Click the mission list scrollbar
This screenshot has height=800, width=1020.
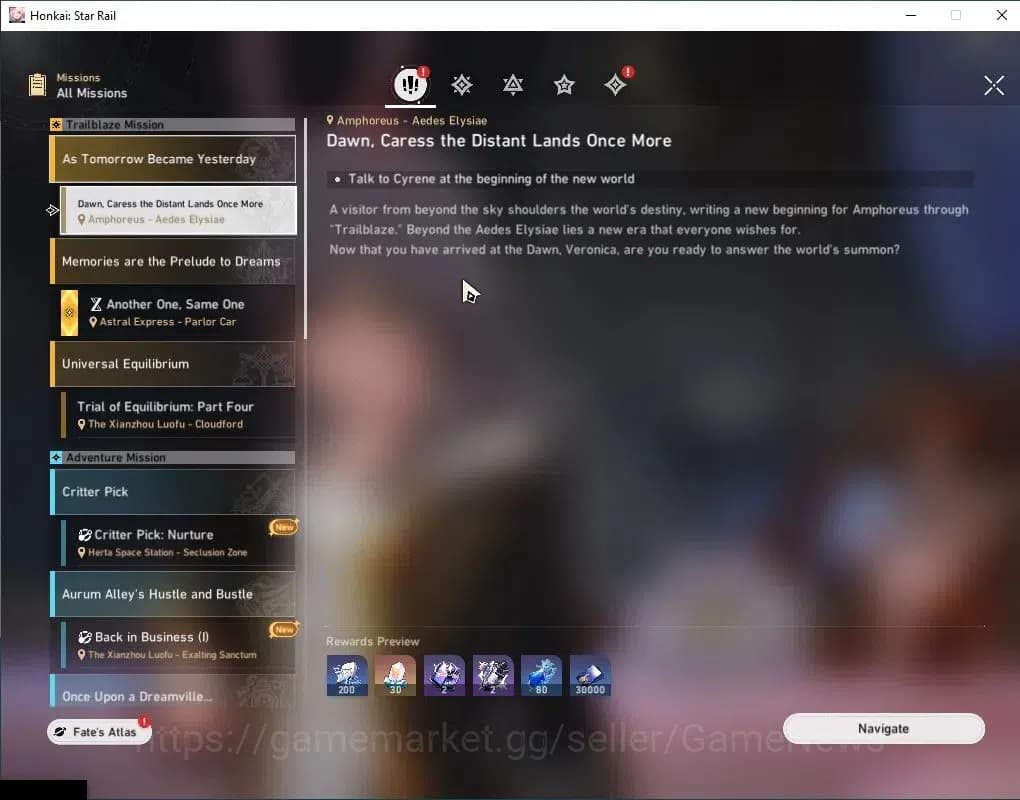pos(304,229)
